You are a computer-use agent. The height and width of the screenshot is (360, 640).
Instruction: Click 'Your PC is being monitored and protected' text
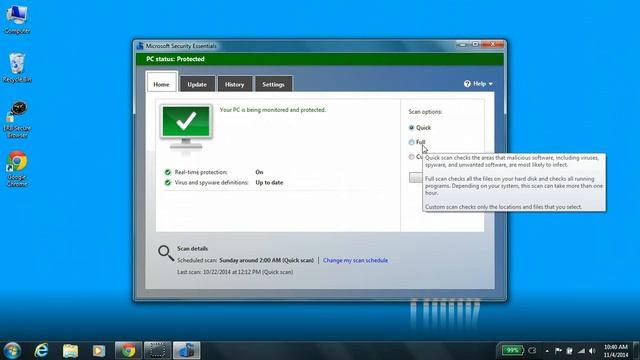point(273,110)
